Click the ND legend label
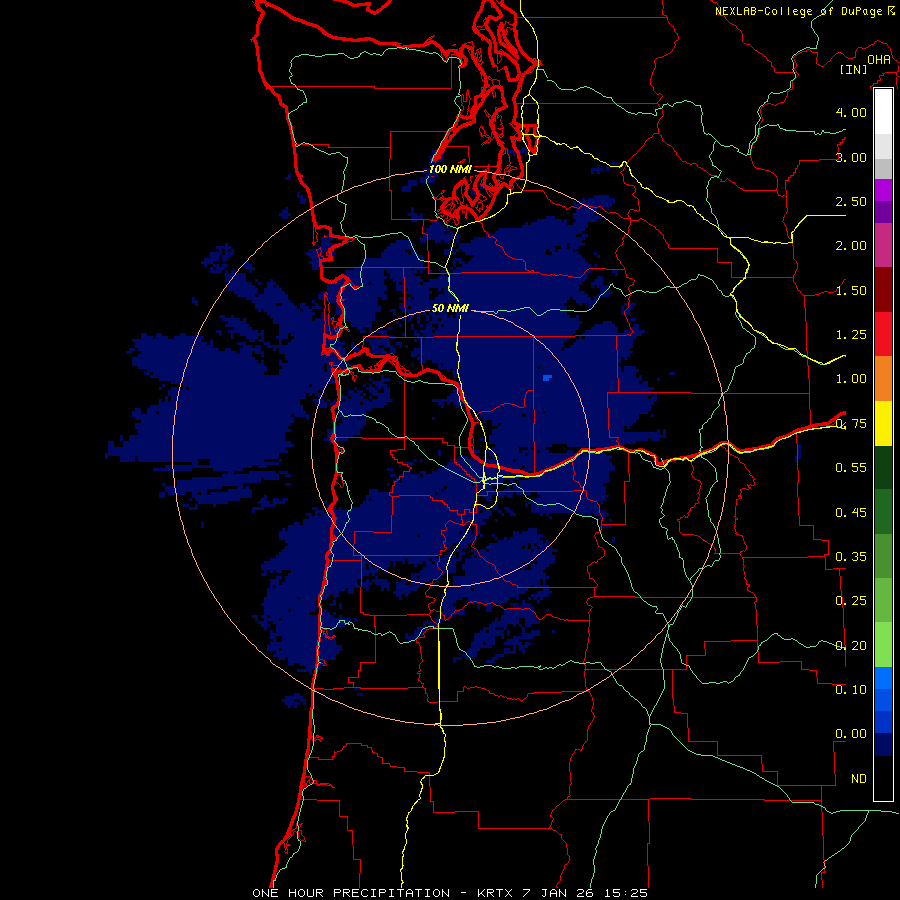The height and width of the screenshot is (900, 900). click(859, 779)
